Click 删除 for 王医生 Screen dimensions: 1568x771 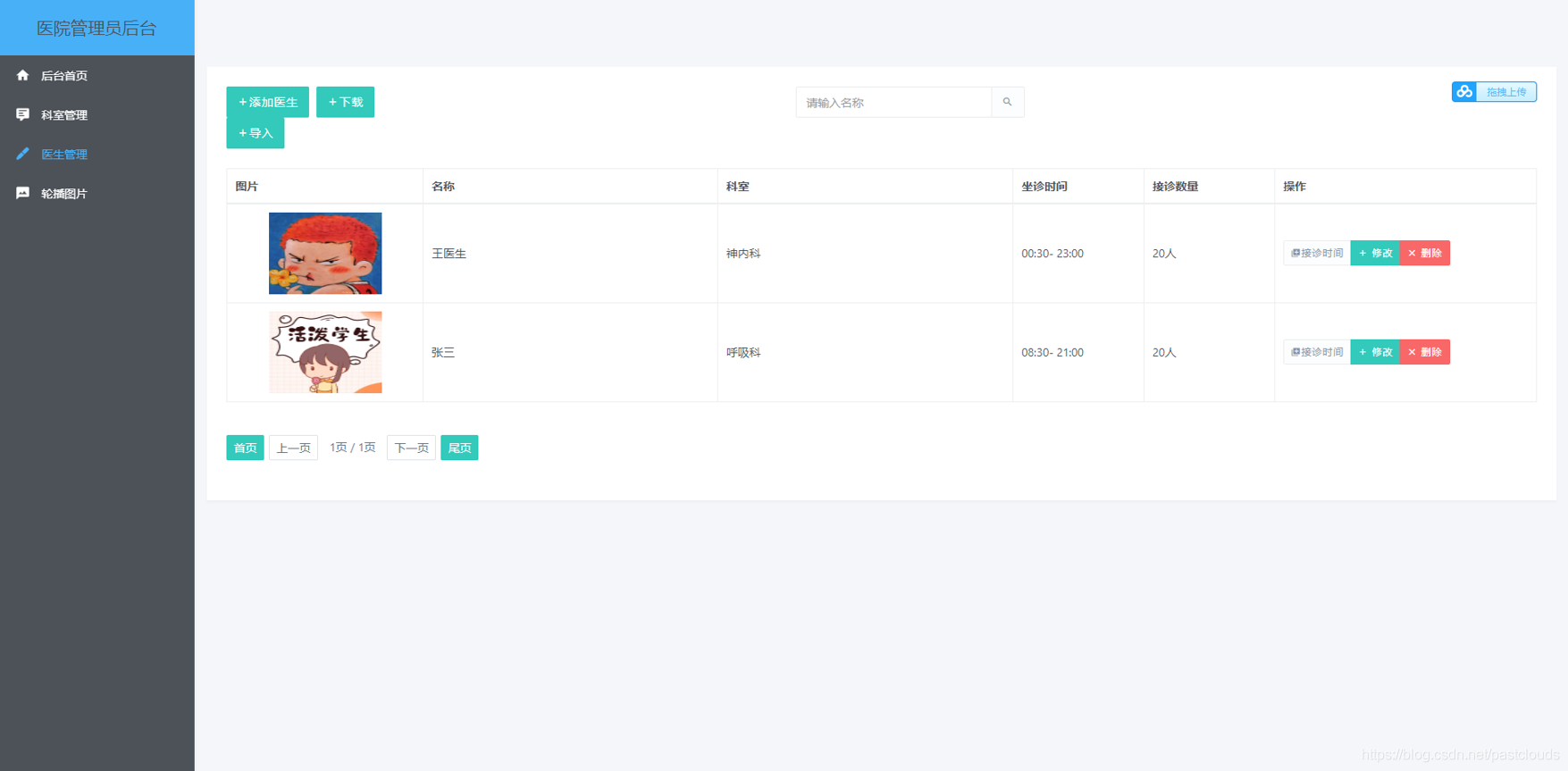coord(1425,253)
